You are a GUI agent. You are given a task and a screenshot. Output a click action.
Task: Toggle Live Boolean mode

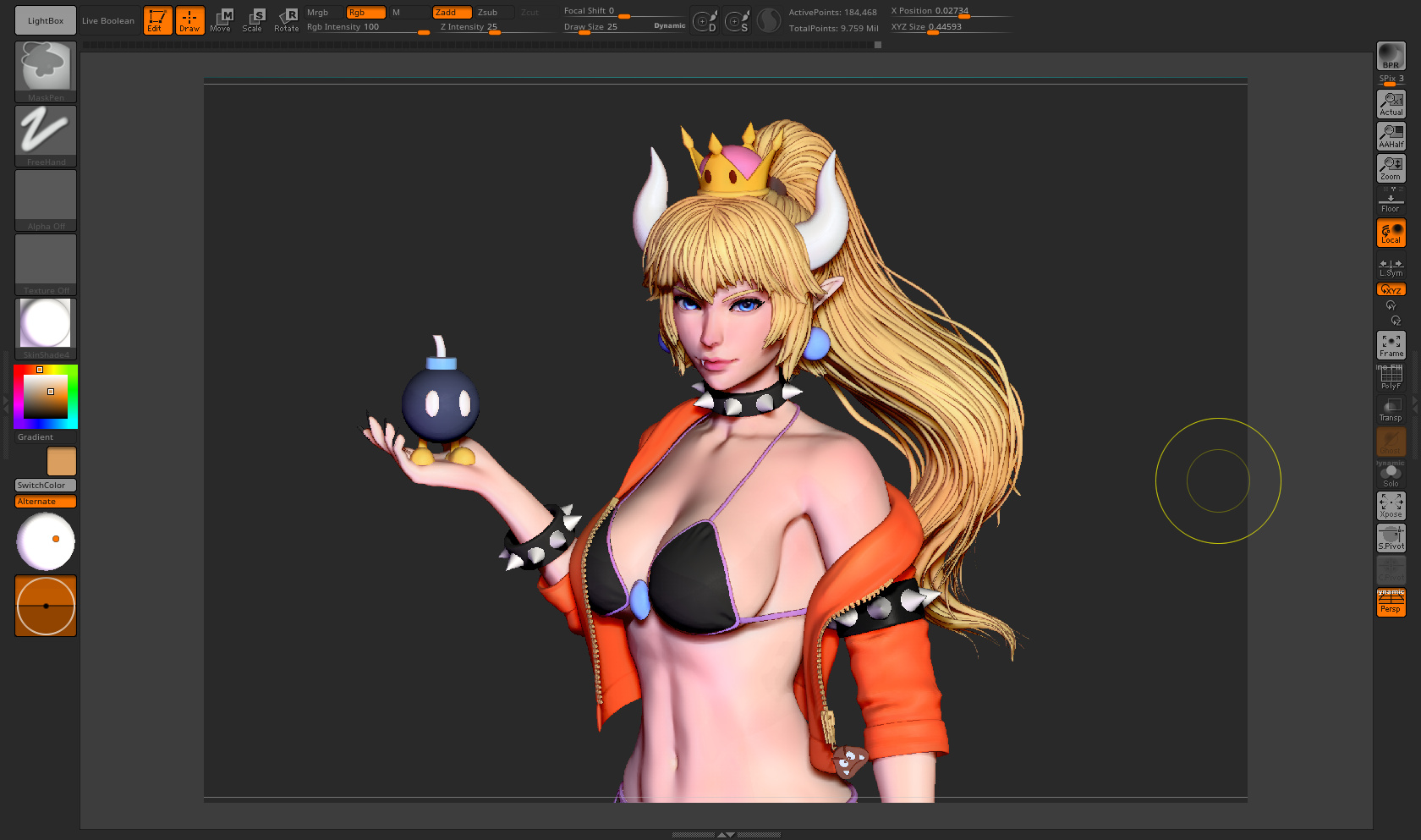[108, 20]
